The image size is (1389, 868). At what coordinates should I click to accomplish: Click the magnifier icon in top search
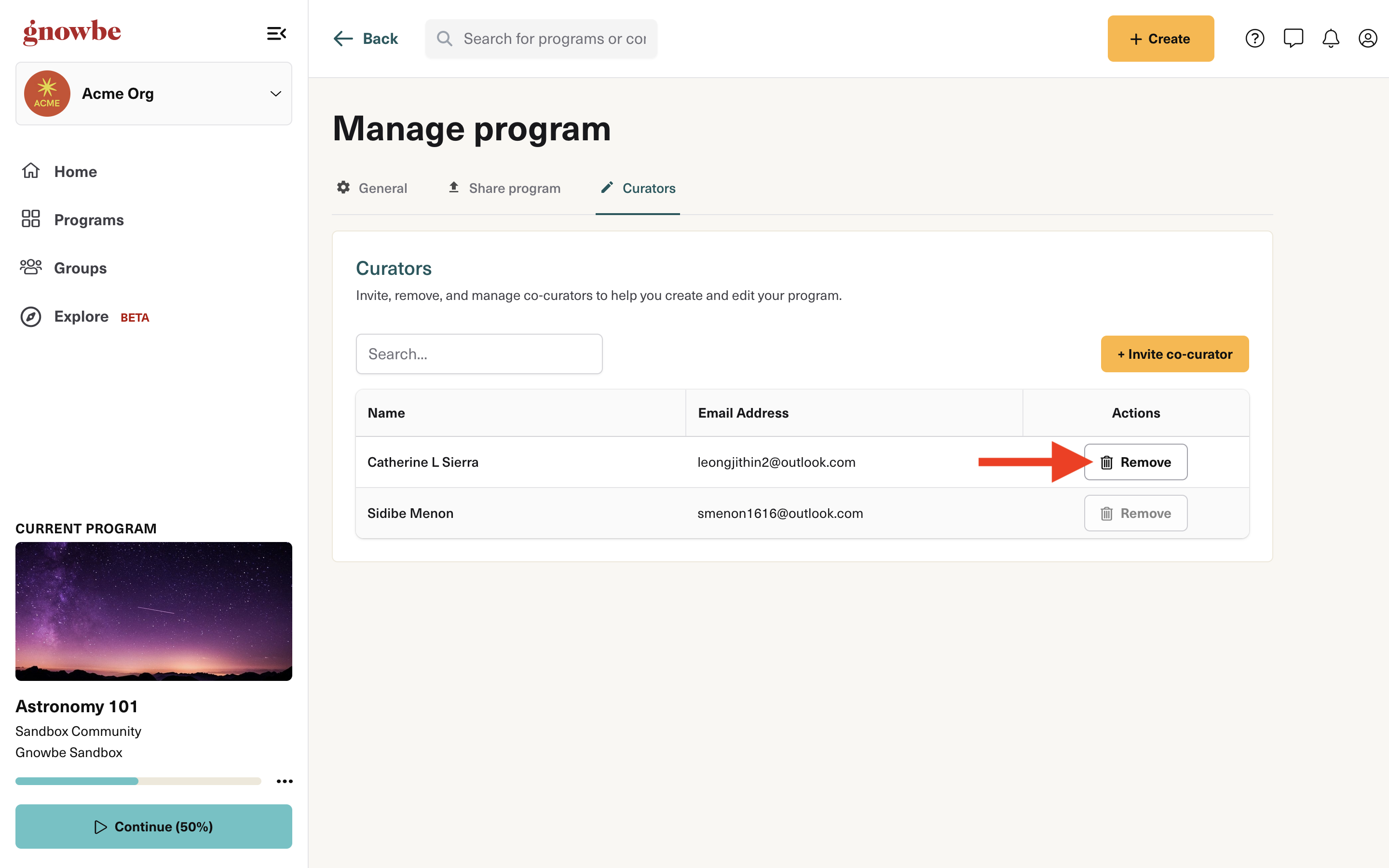444,39
